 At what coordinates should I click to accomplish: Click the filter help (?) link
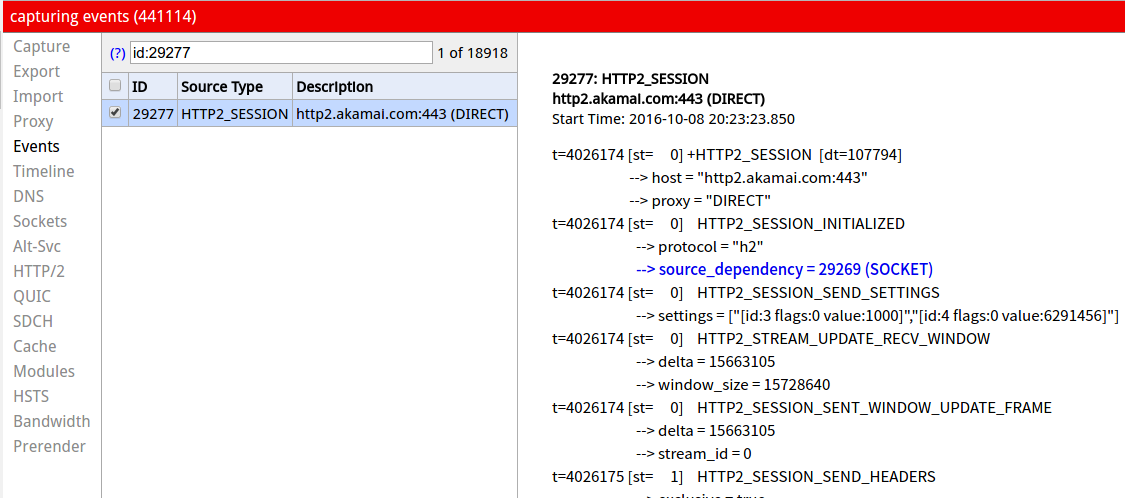tap(118, 53)
